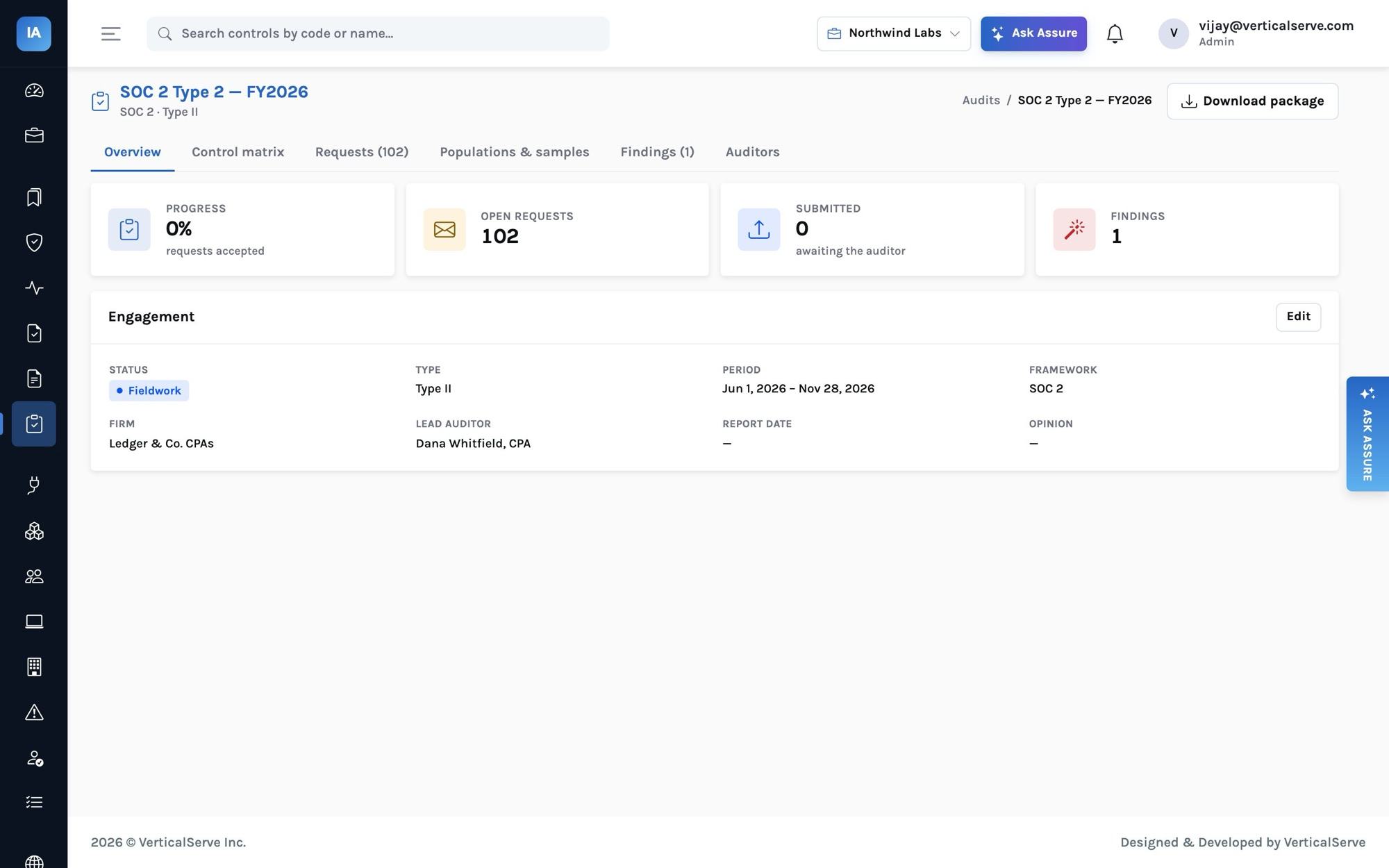Click the Open Requests 102 card
Screen dimensions: 1389x868
click(557, 229)
